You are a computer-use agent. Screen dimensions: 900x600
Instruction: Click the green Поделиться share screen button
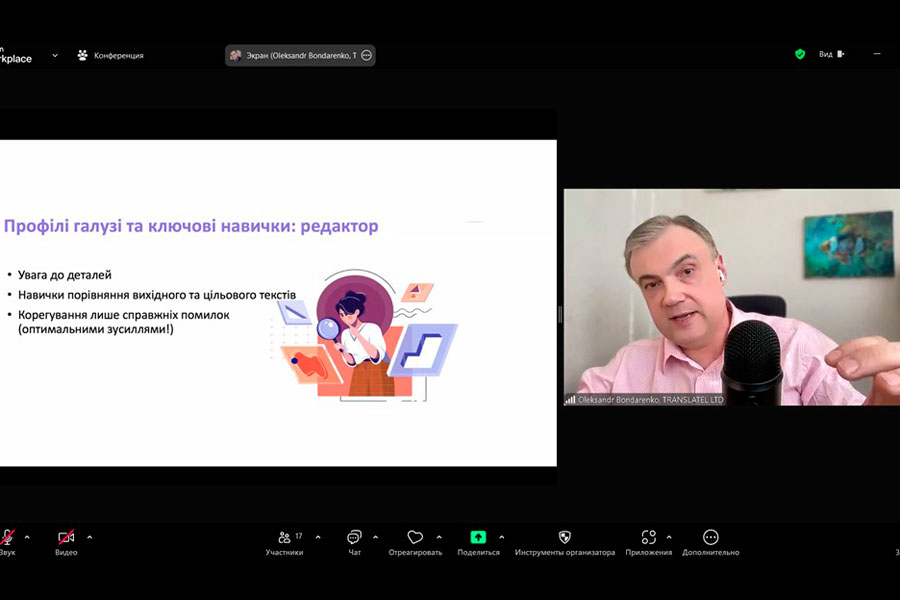point(478,542)
